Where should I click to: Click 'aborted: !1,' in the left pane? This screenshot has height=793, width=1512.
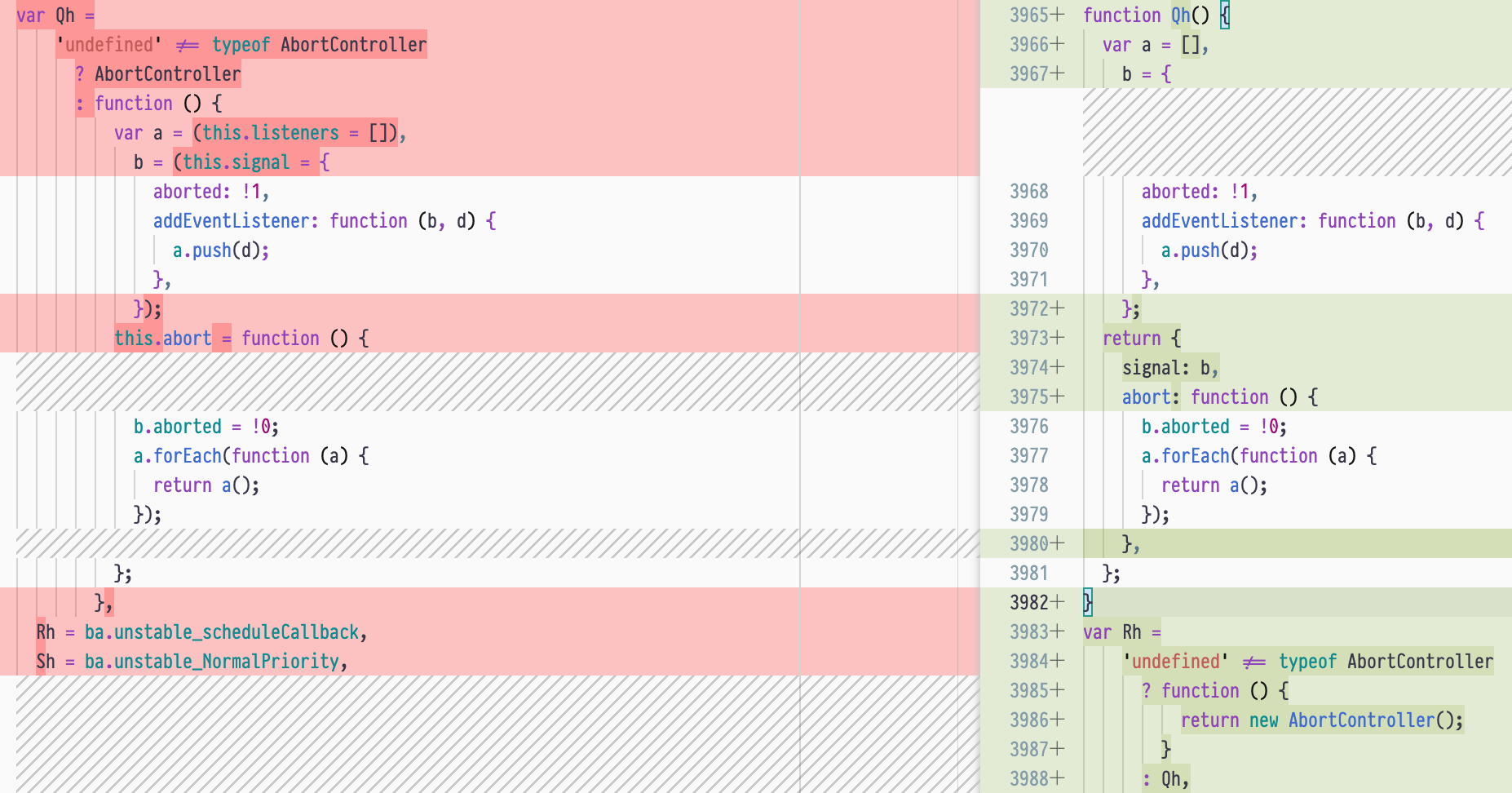[x=211, y=192]
